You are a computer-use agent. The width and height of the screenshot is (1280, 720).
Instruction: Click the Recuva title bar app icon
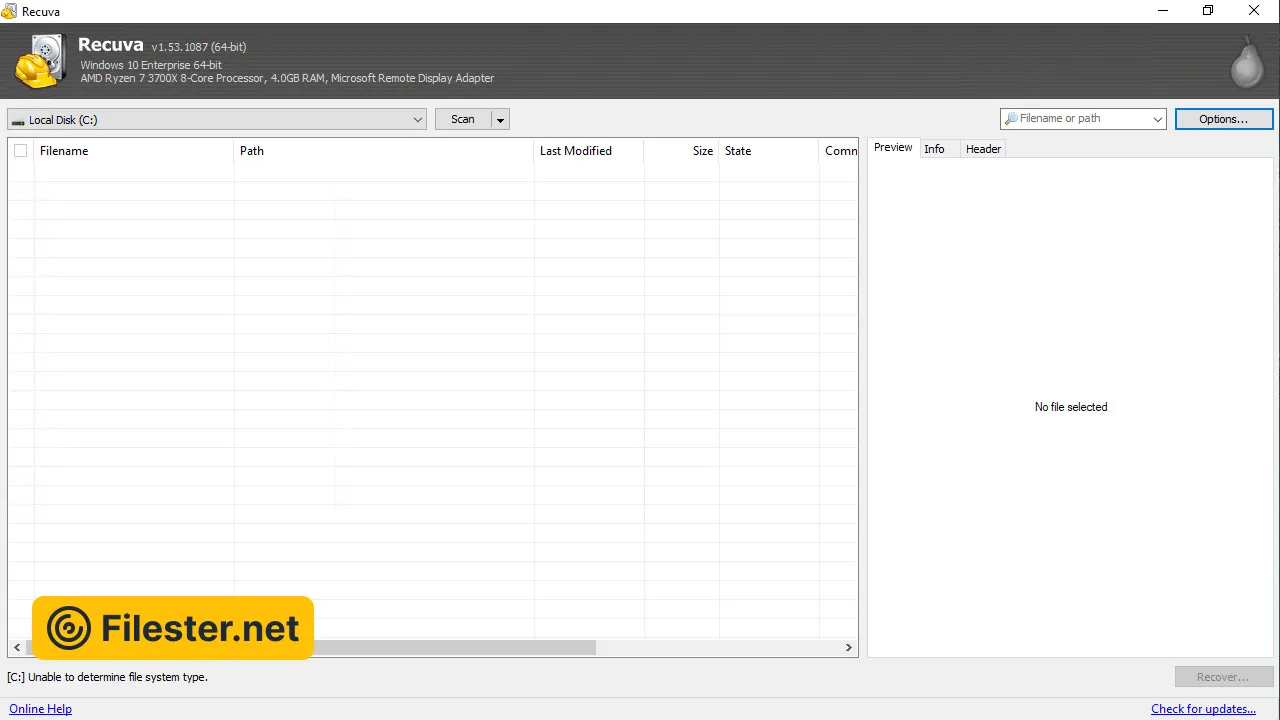(x=9, y=11)
